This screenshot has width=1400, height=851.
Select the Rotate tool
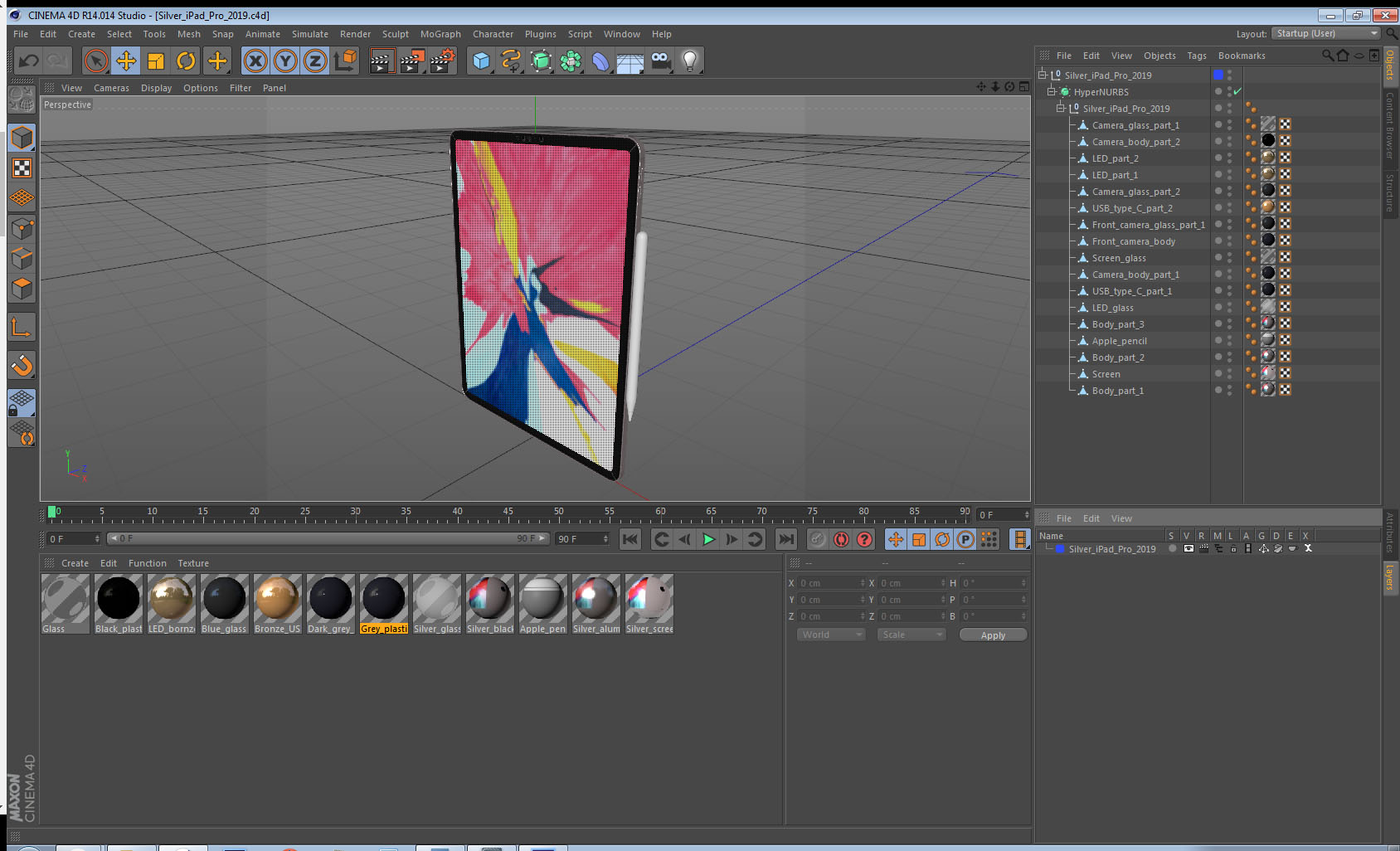point(187,61)
